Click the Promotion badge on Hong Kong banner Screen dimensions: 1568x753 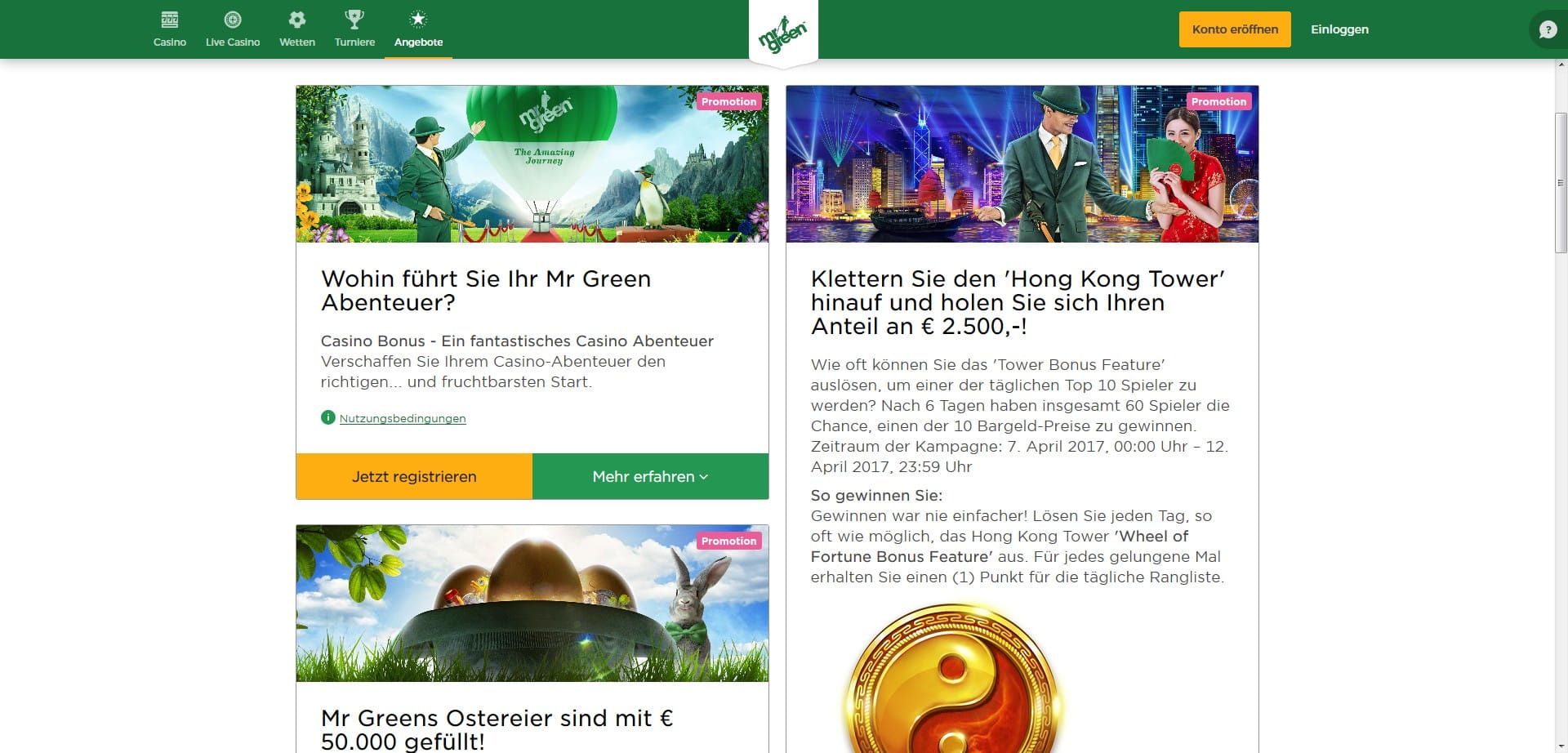click(1218, 101)
